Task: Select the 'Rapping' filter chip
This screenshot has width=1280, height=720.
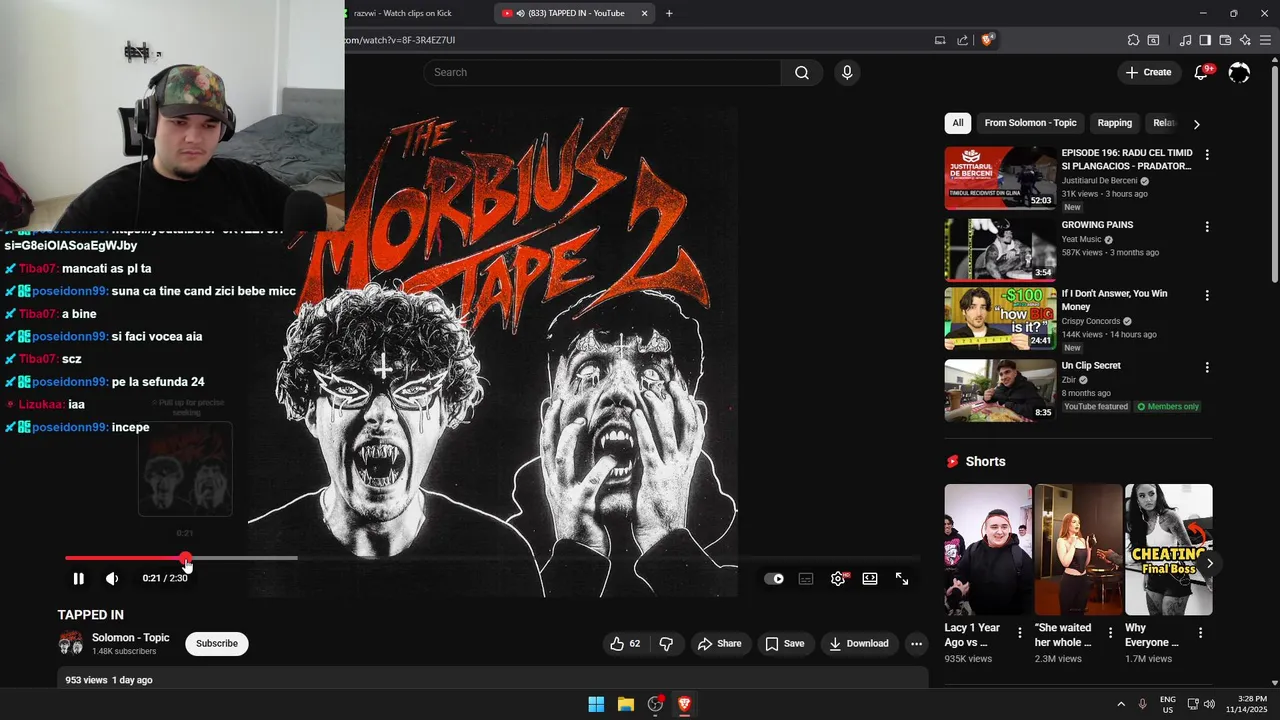Action: pyautogui.click(x=1114, y=123)
